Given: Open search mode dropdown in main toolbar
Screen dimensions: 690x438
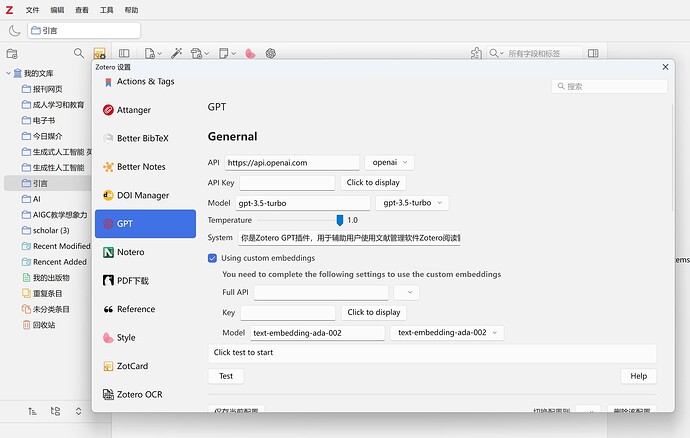Looking at the screenshot, I should tap(496, 53).
